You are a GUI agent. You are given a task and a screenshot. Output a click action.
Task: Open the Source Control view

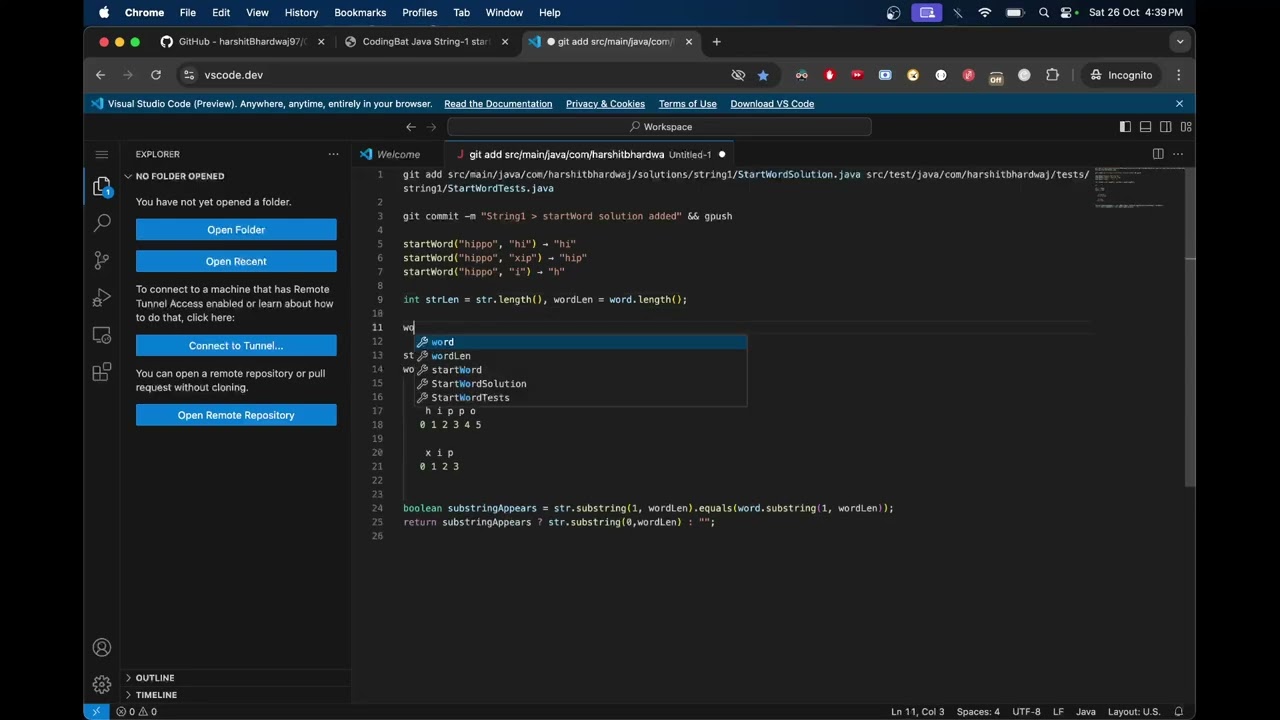coord(101,260)
